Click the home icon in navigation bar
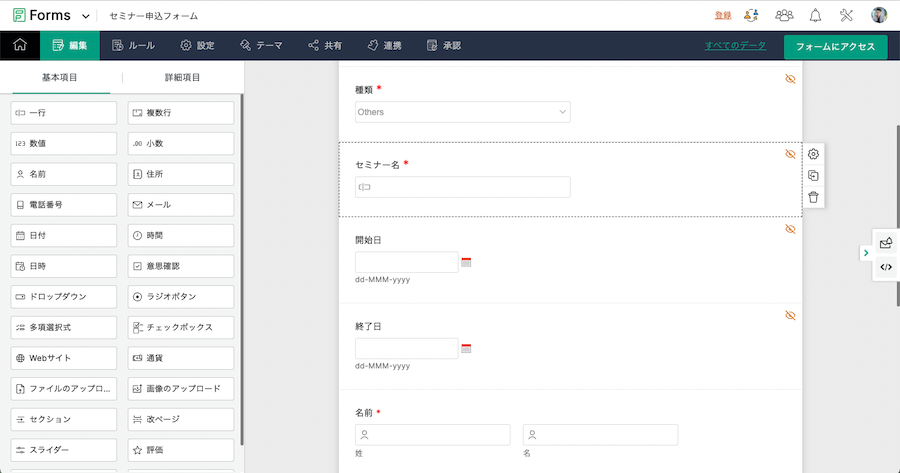Image resolution: width=900 pixels, height=473 pixels. point(20,45)
